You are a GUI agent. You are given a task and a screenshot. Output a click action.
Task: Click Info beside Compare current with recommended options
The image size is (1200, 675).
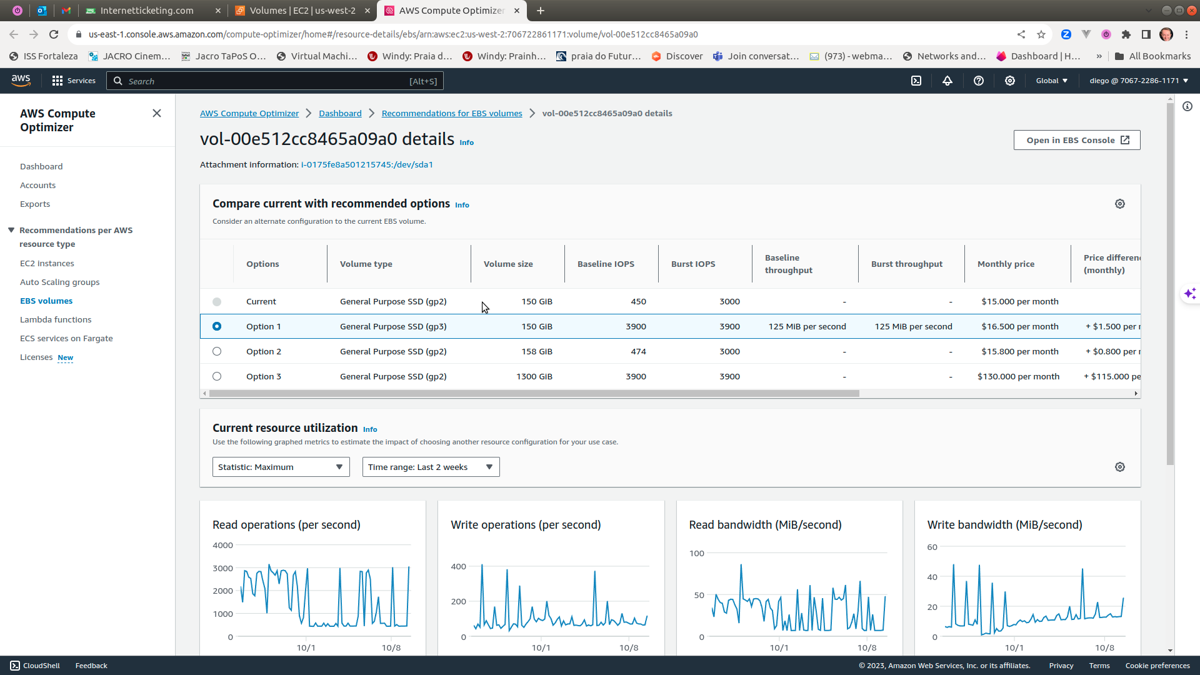coord(462,205)
